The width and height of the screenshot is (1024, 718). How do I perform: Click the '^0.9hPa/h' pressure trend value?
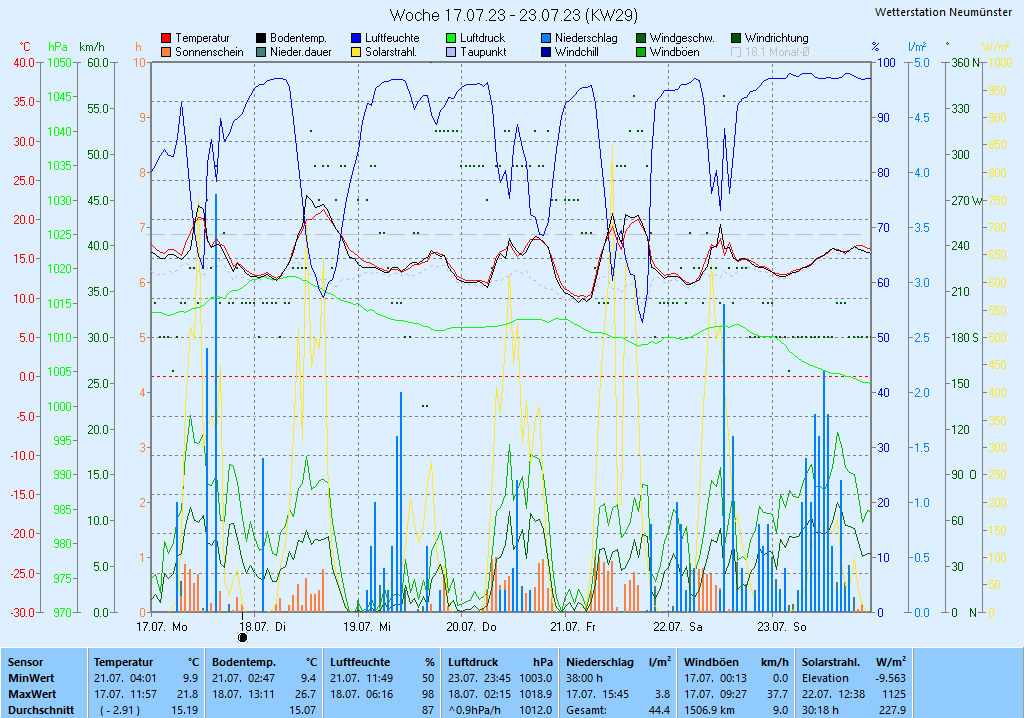tap(474, 710)
